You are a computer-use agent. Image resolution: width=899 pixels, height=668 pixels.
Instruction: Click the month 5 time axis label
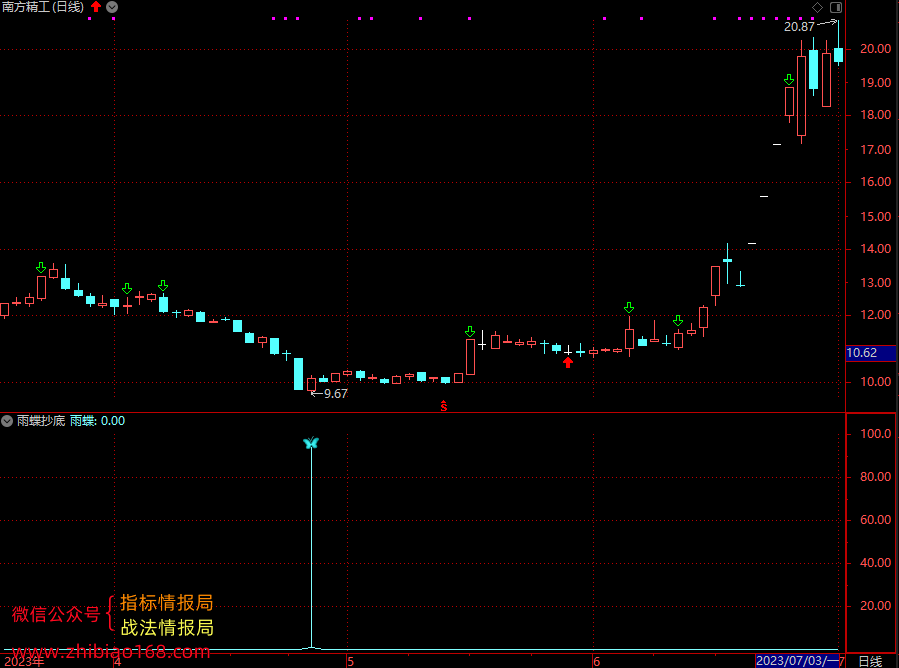350,662
